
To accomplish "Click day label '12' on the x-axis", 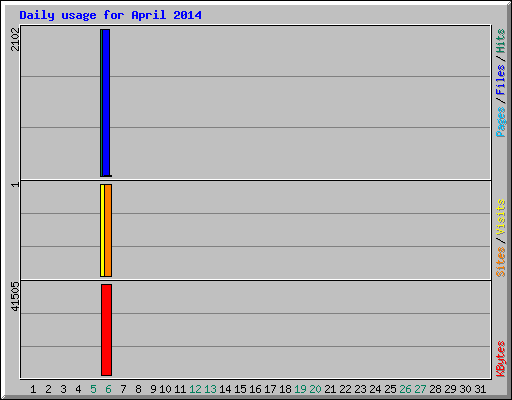I will (195, 389).
